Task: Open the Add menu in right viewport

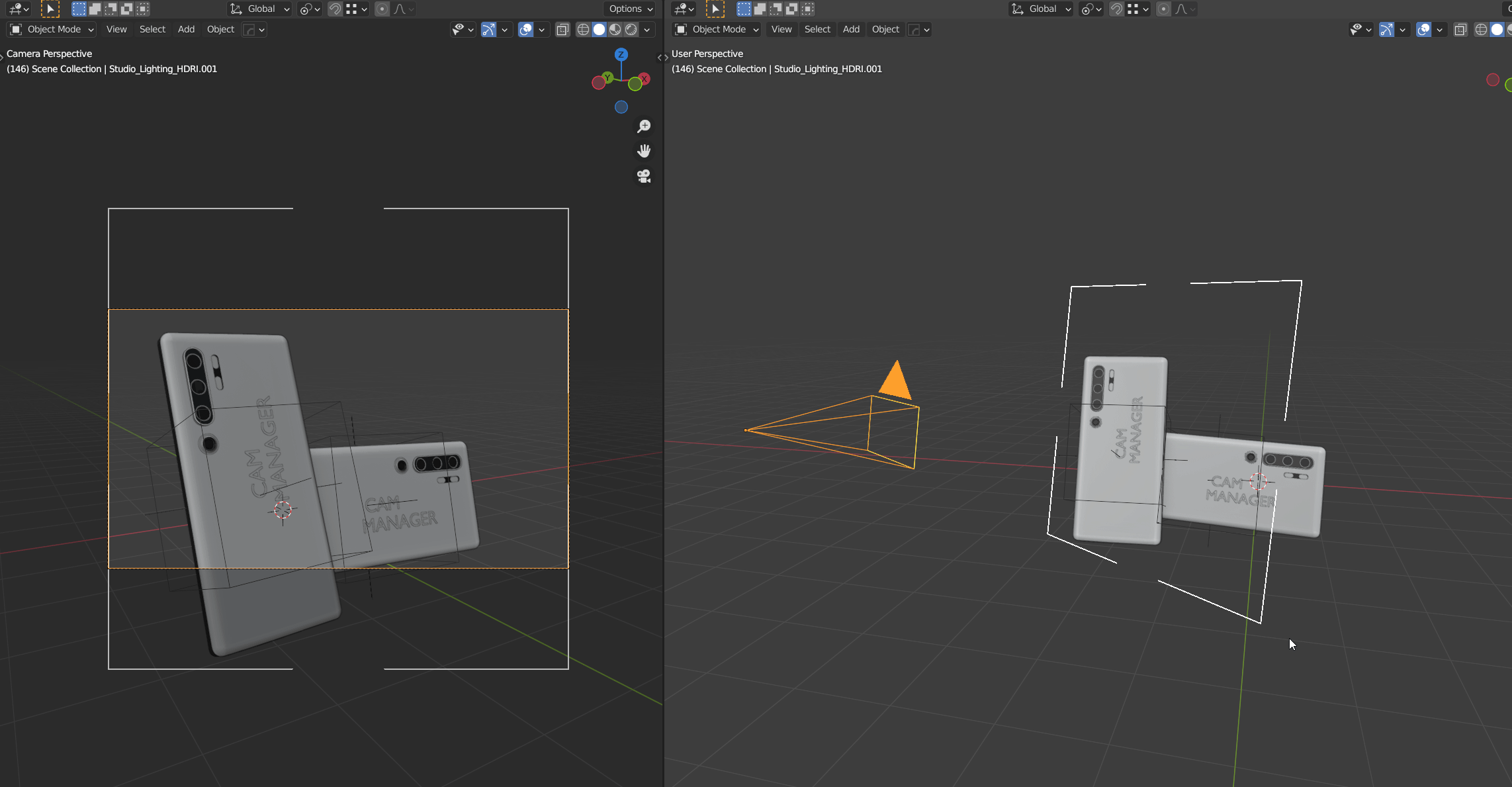Action: pyautogui.click(x=851, y=29)
